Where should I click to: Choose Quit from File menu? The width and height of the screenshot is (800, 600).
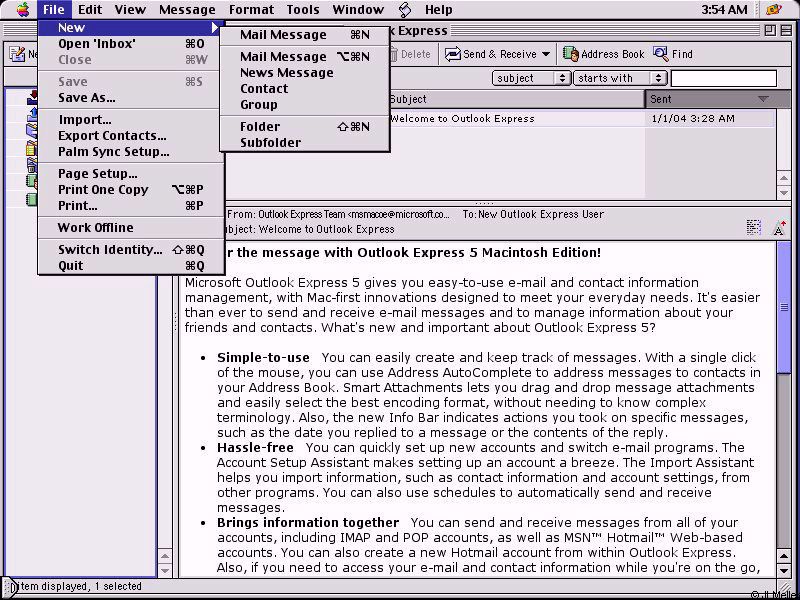(131, 266)
